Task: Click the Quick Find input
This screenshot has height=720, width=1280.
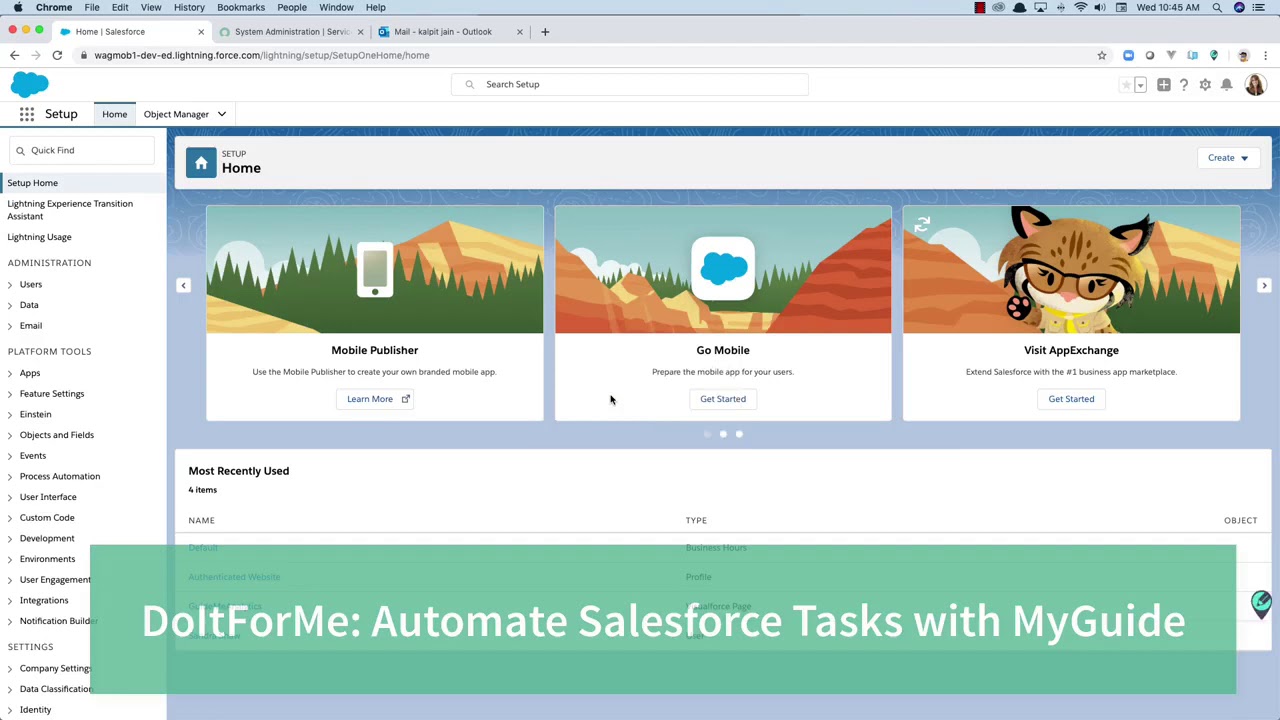Action: point(84,151)
